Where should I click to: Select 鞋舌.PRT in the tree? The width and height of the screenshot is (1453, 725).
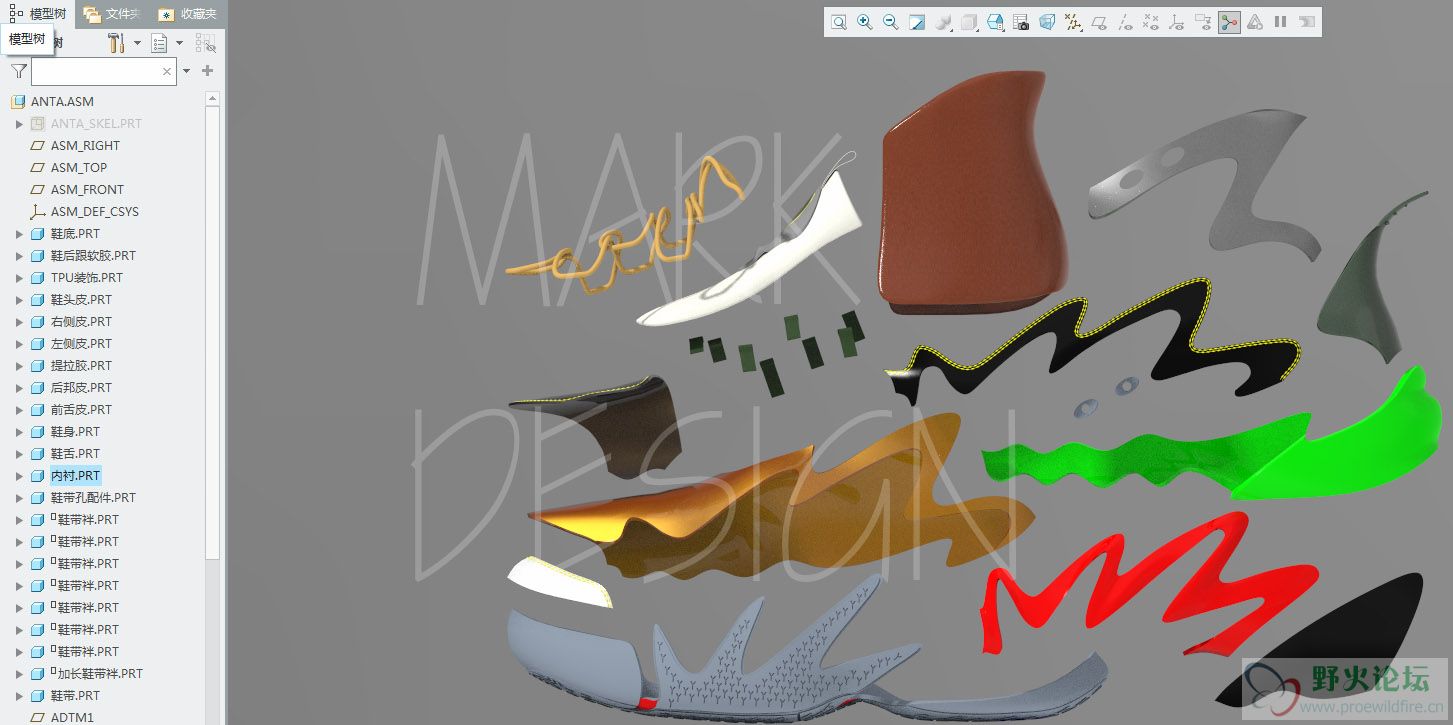point(75,454)
